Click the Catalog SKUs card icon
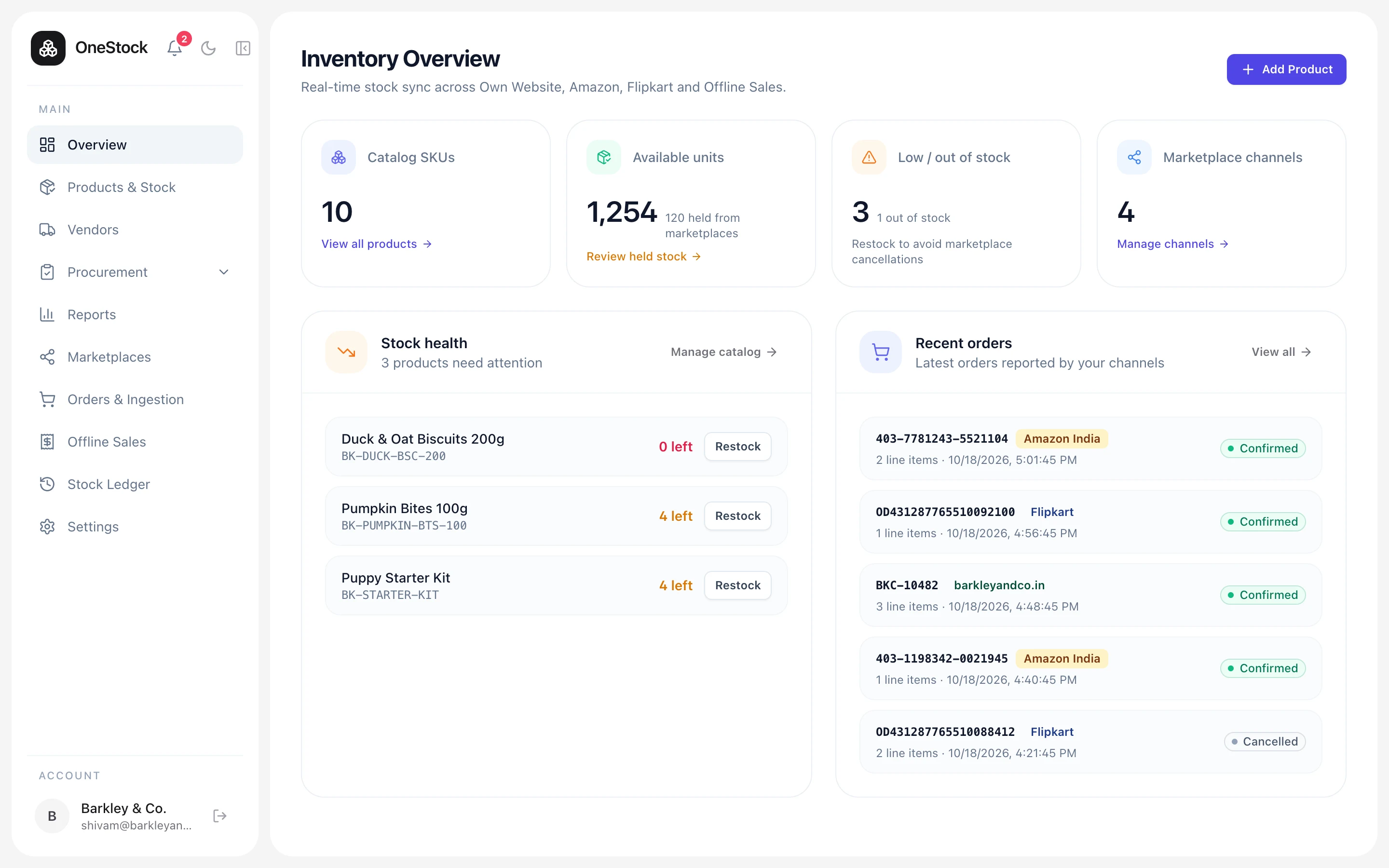The image size is (1389, 868). 339,157
